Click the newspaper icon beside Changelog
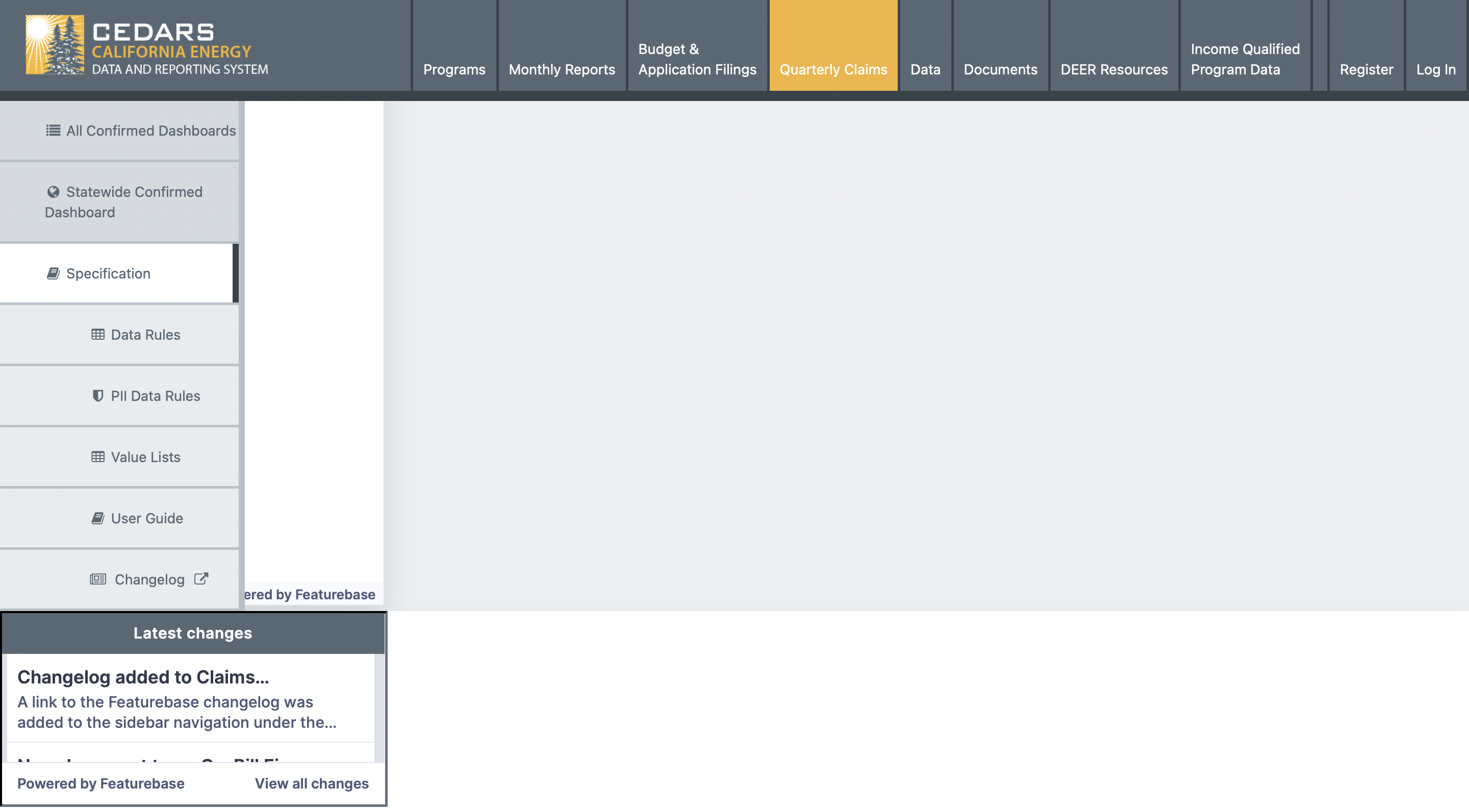Viewport: 1469px width, 812px height. pos(97,580)
